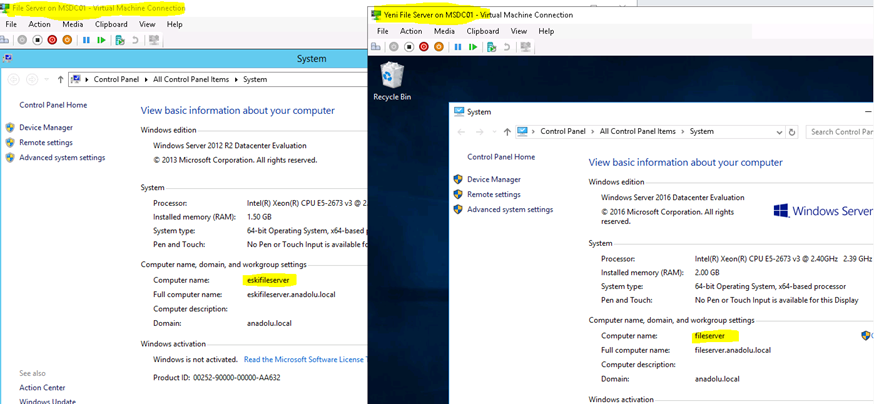Click Enhanced Session icon in File Server toolbar
874x404 pixels.
click(154, 40)
